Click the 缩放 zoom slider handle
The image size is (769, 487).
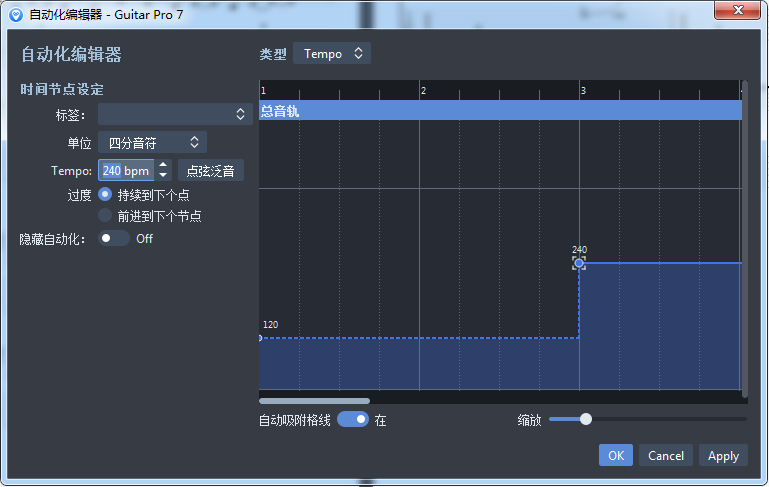586,419
